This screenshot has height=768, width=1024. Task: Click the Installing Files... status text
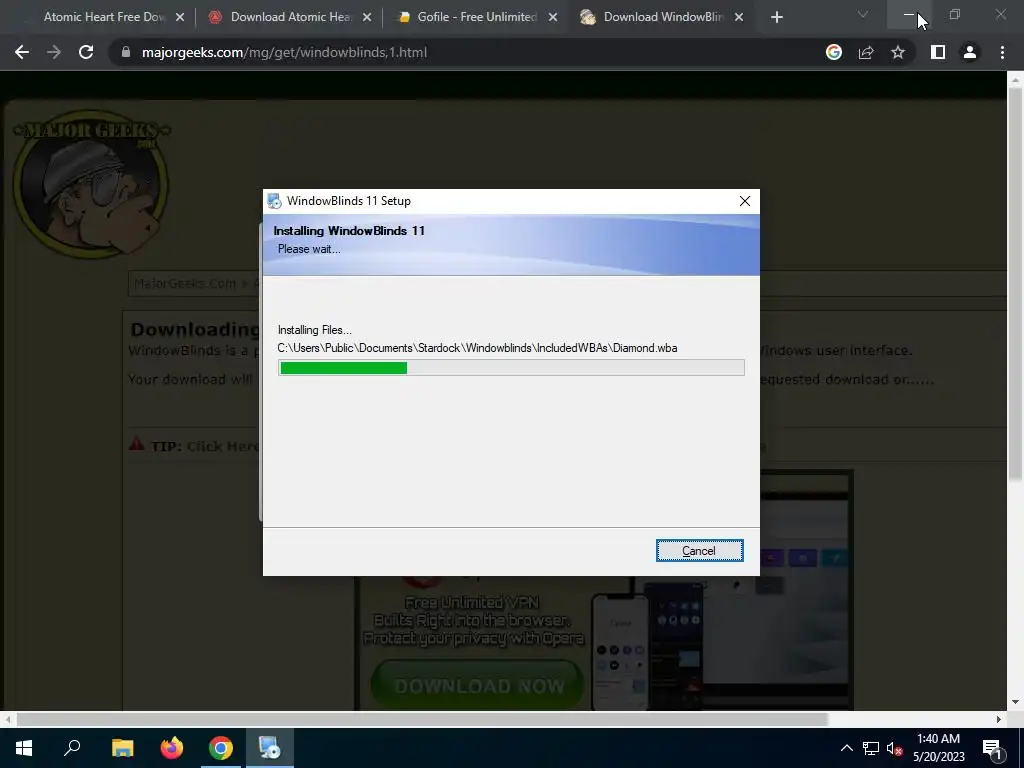[314, 330]
